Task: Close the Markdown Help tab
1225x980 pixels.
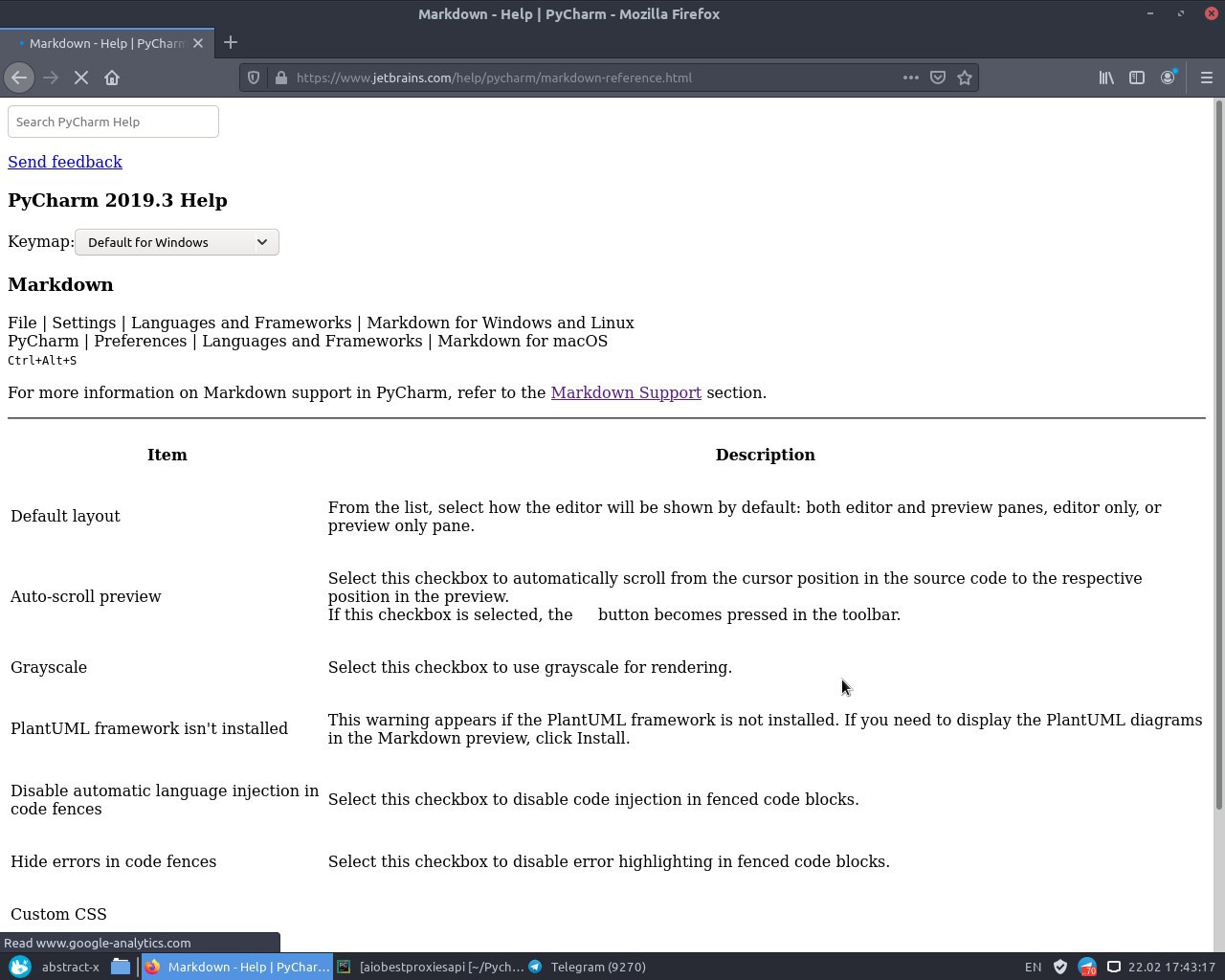Action: tap(198, 43)
